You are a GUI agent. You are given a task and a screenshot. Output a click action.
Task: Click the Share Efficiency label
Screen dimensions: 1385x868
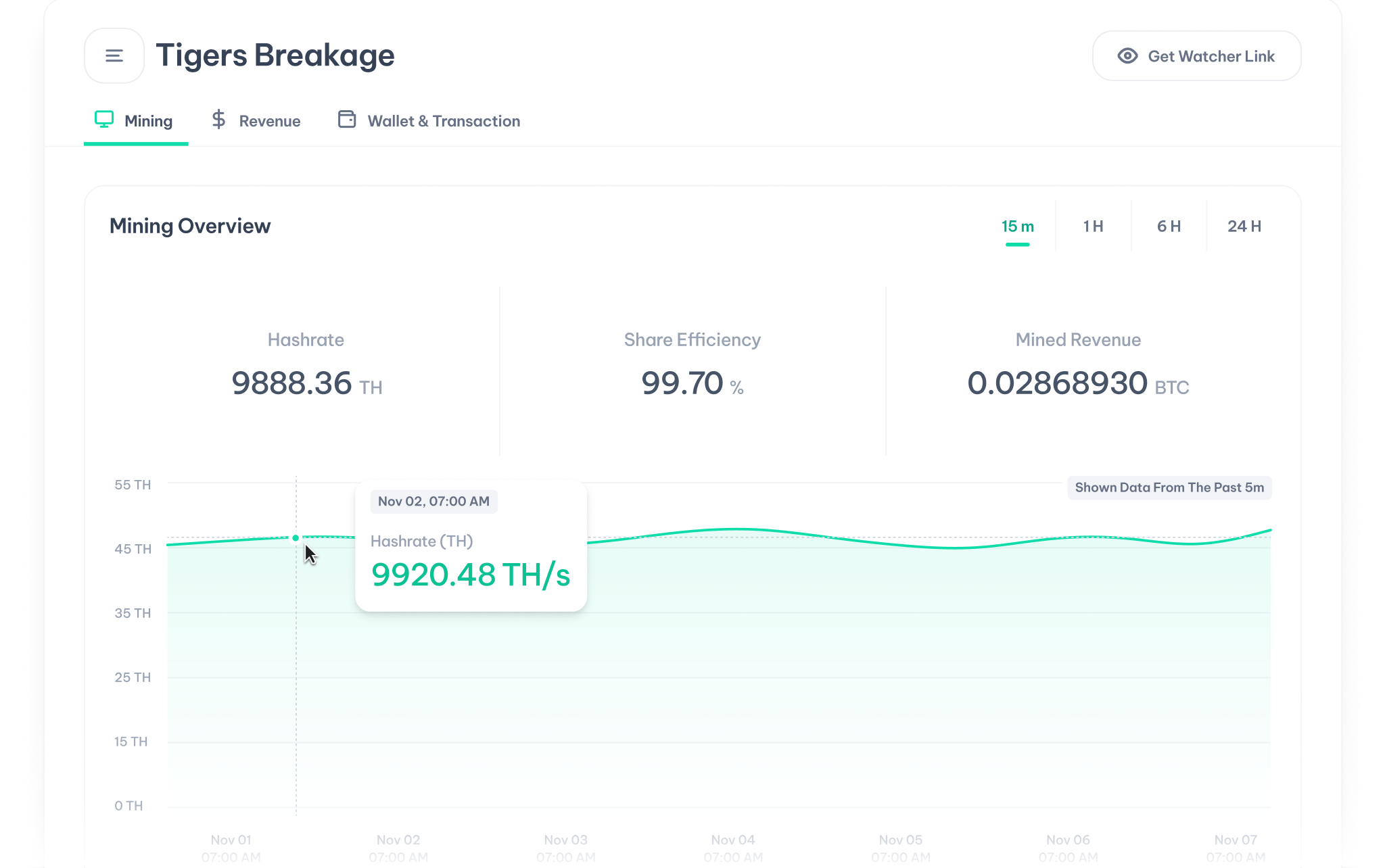pos(692,340)
